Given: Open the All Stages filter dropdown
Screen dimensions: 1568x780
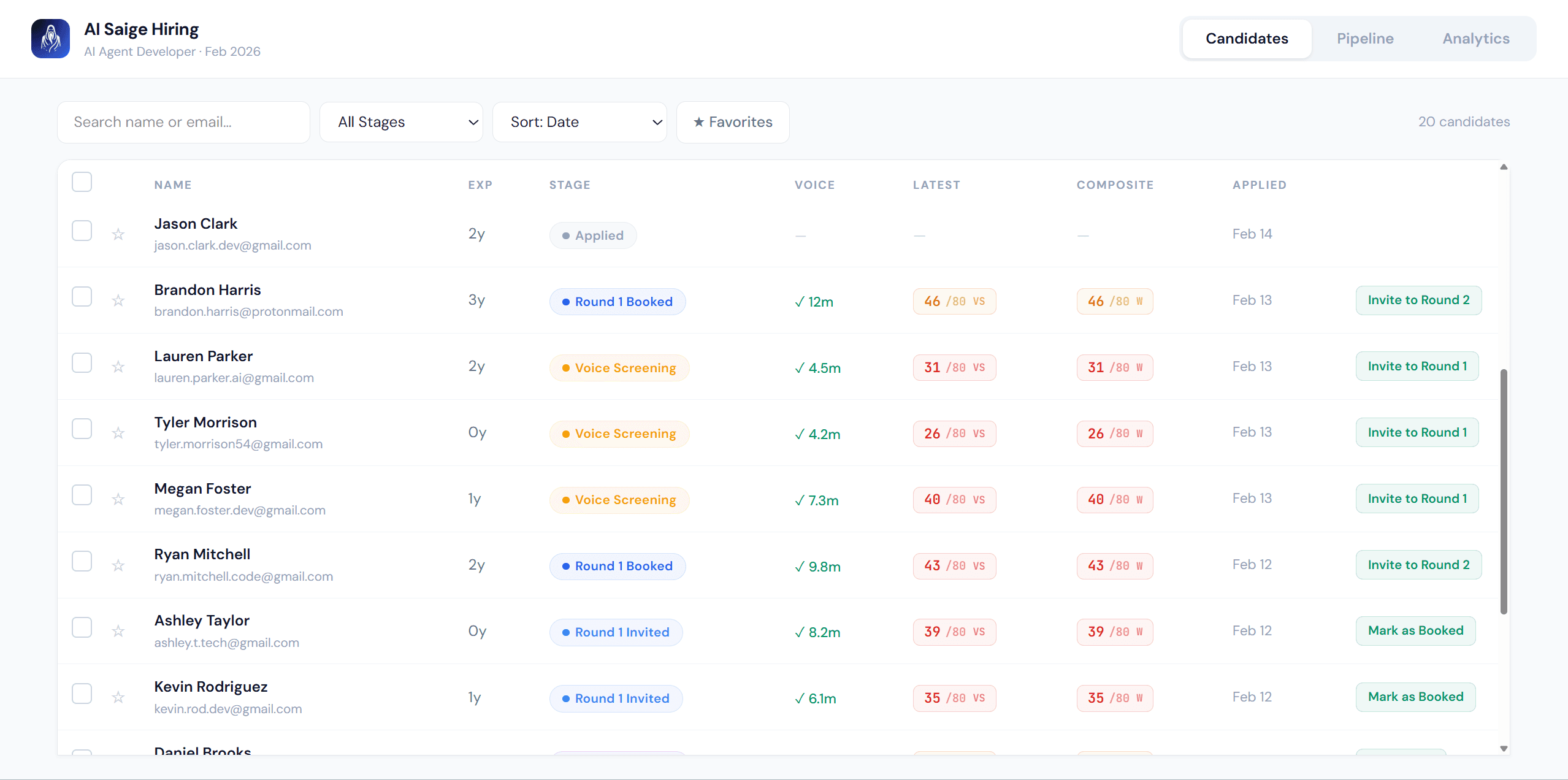Looking at the screenshot, I should 402,122.
